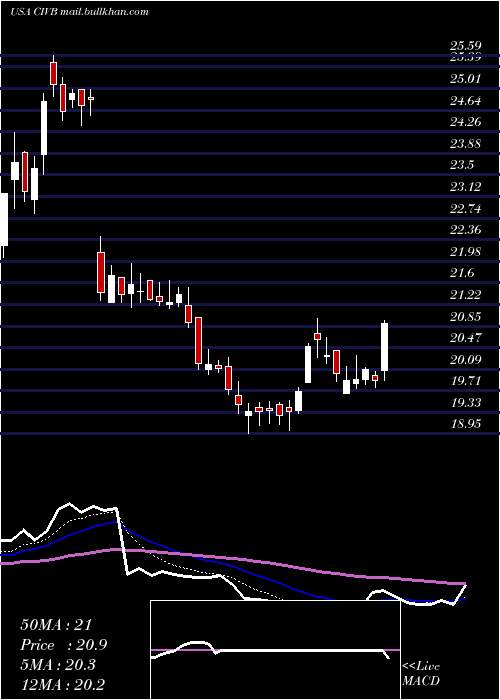Click the 22.74 price axis label

[466, 208]
